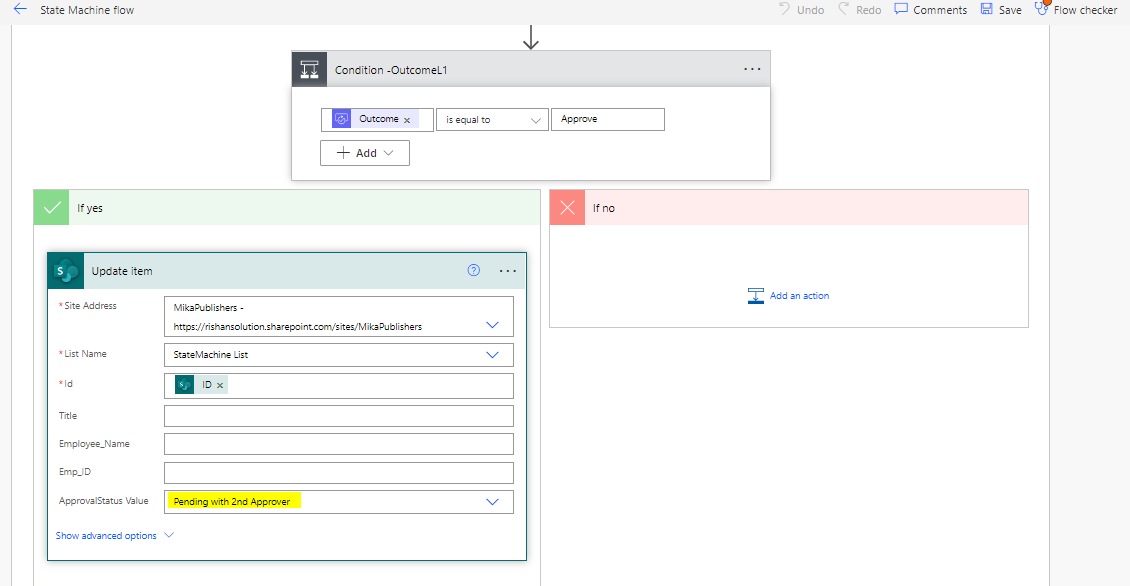1130x586 pixels.
Task: Click the If yes green checkmark header
Action: pyautogui.click(x=52, y=208)
